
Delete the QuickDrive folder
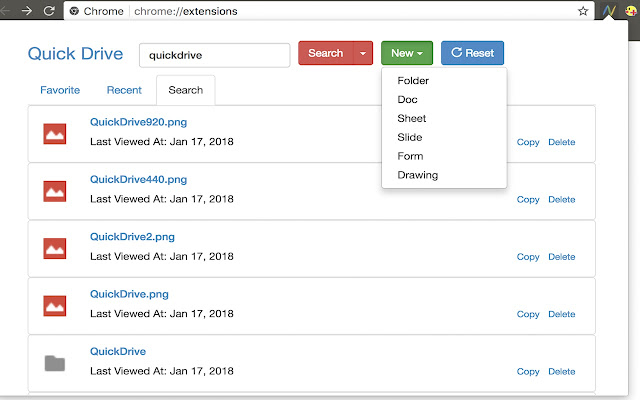(562, 372)
